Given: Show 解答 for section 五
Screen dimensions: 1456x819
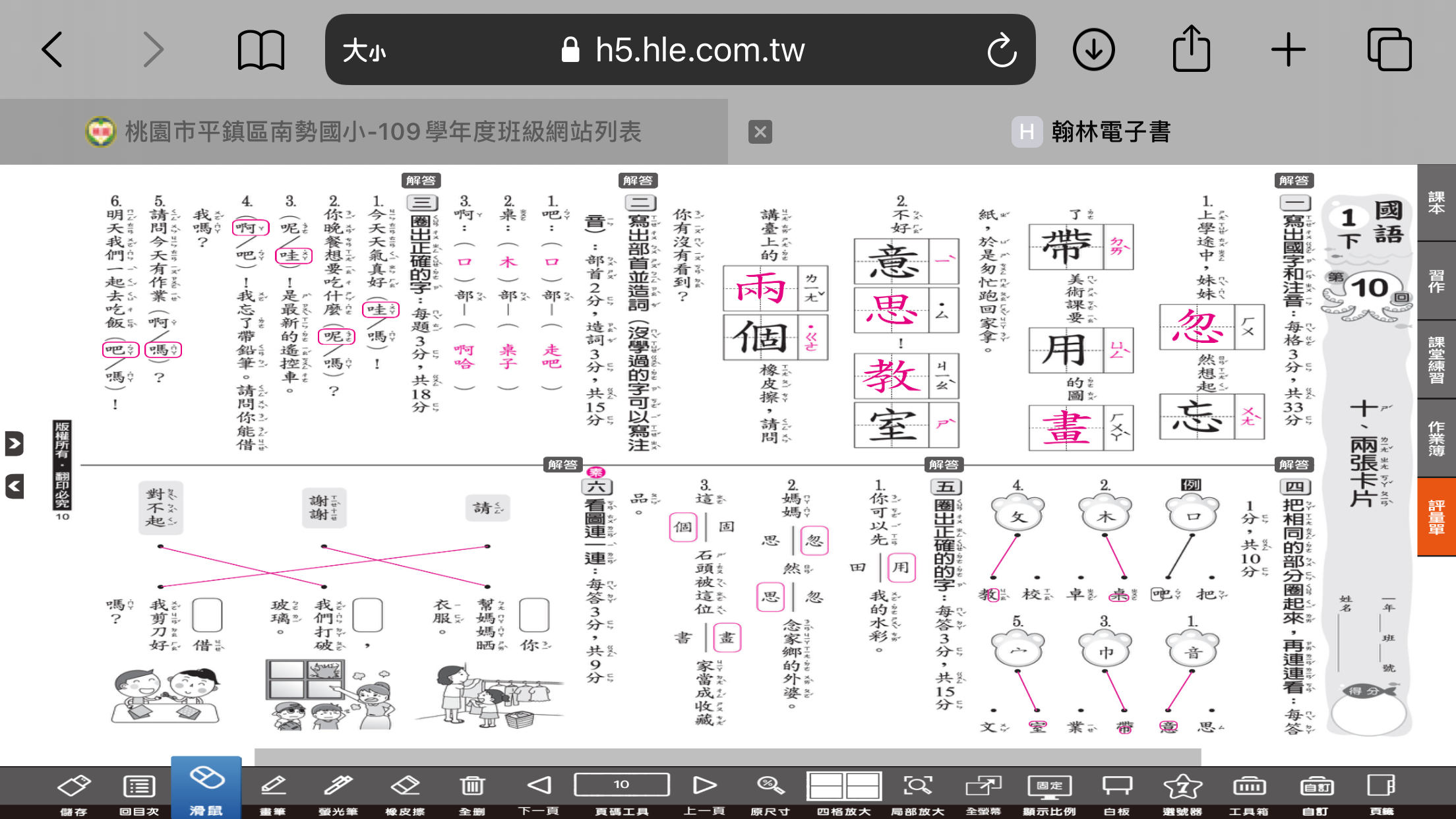Looking at the screenshot, I should pyautogui.click(x=944, y=465).
